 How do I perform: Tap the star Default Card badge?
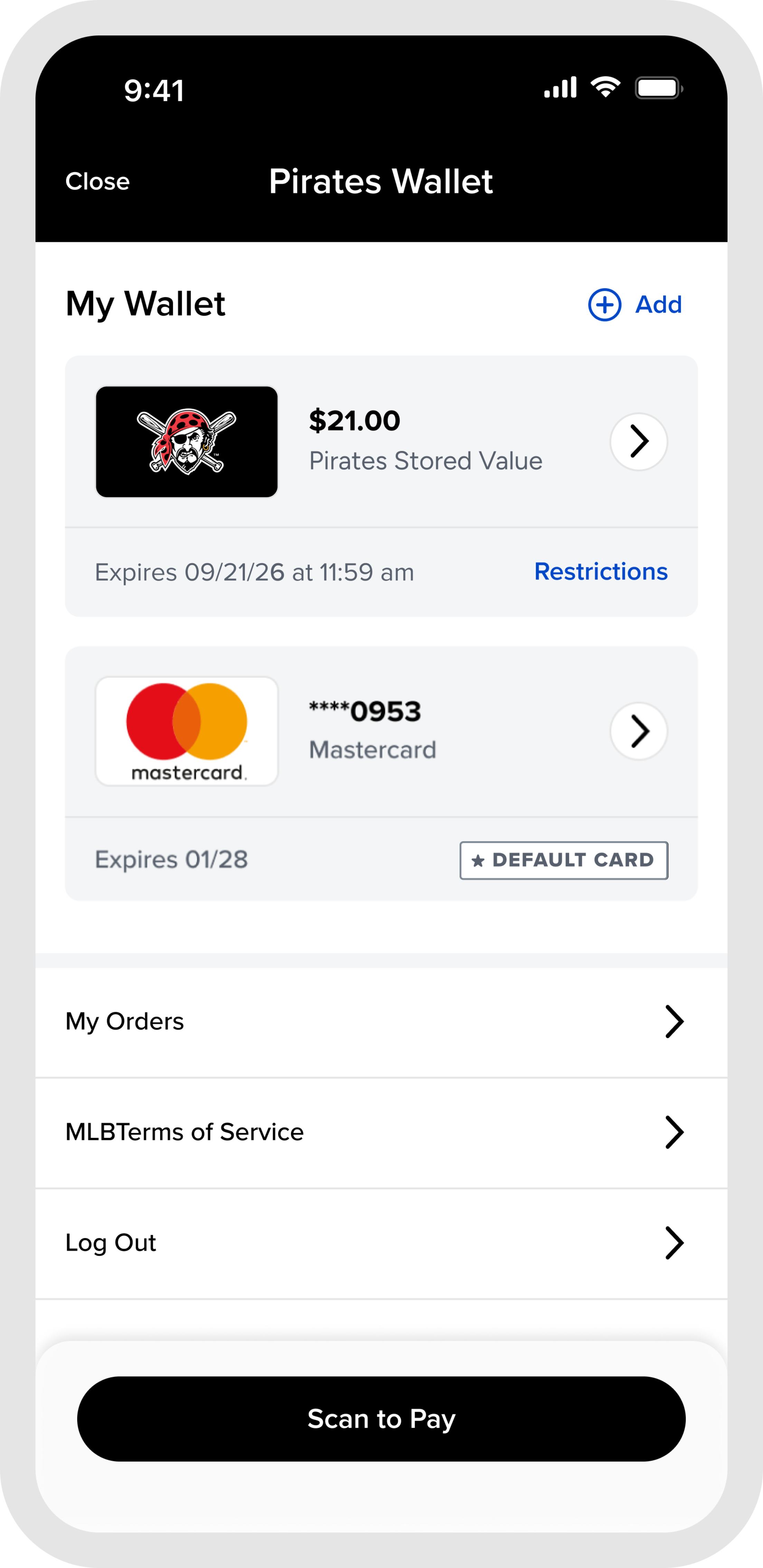point(563,860)
